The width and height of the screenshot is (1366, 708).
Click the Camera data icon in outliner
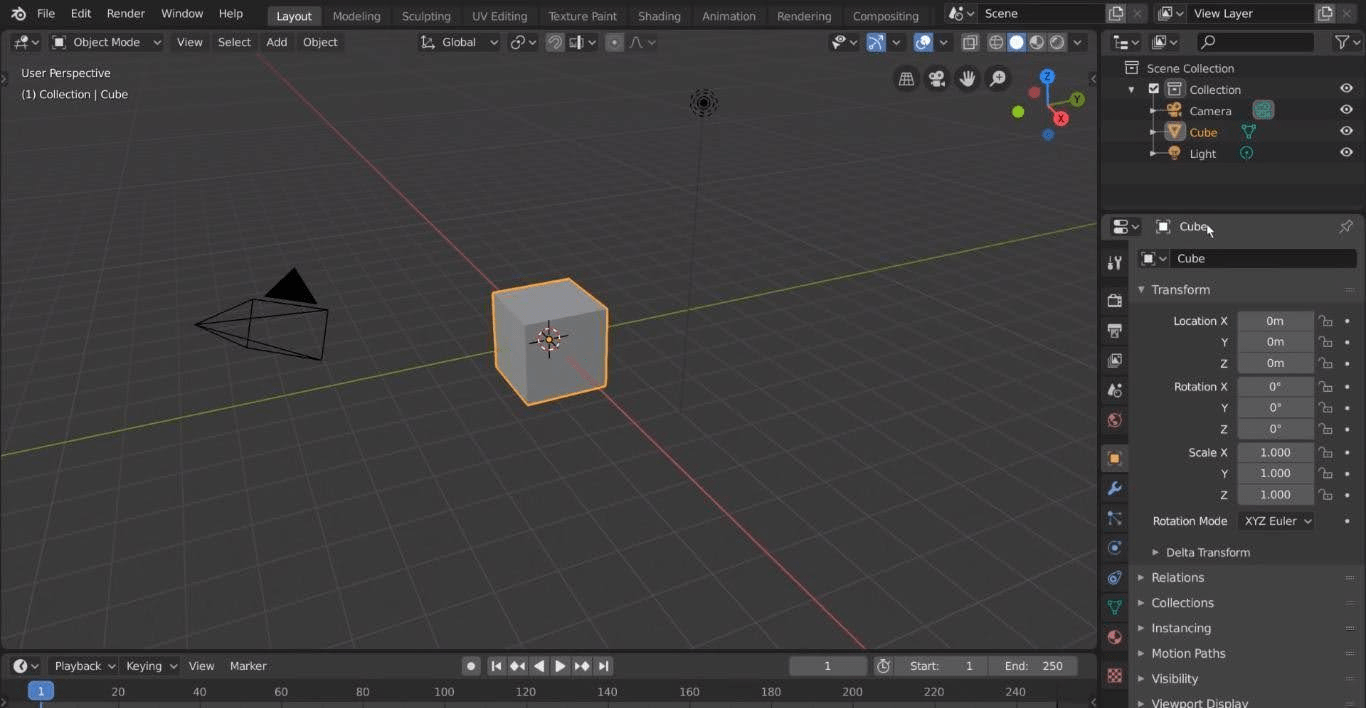(1263, 110)
